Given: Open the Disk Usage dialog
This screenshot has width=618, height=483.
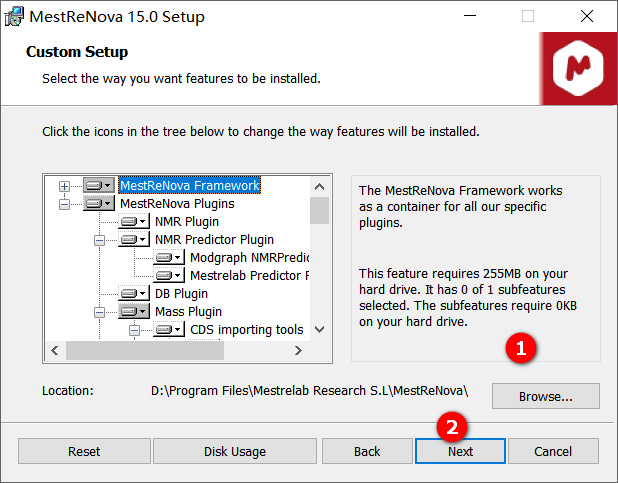Looking at the screenshot, I should (235, 451).
